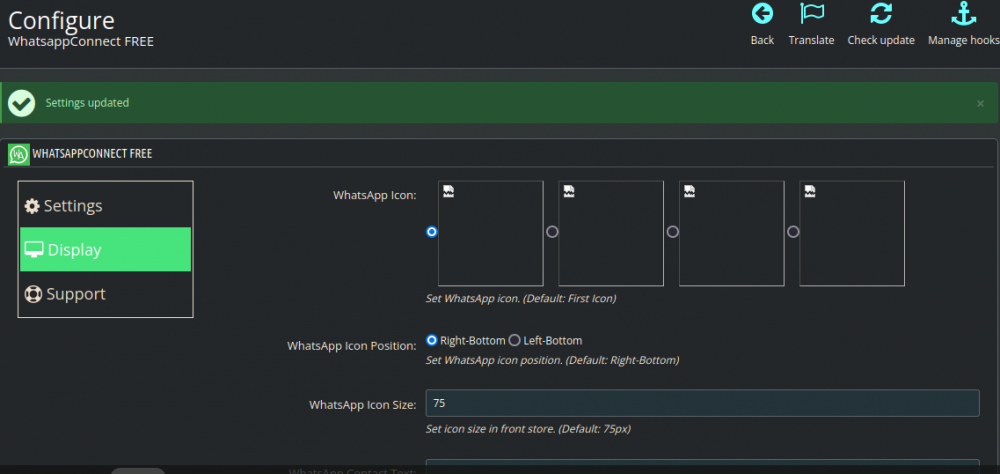Click the green checkmark success icon
The height and width of the screenshot is (474, 1000).
(22, 103)
